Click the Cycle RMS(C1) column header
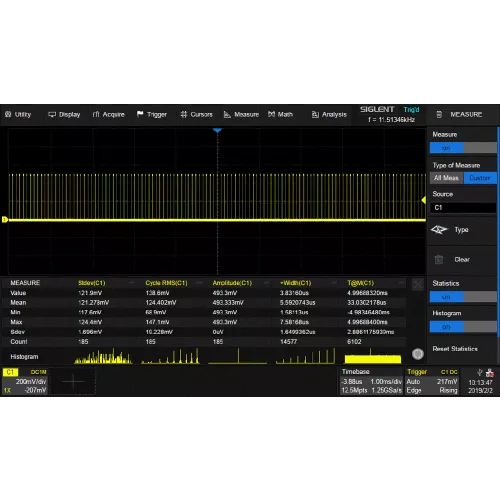The width and height of the screenshot is (500, 500). 166,283
